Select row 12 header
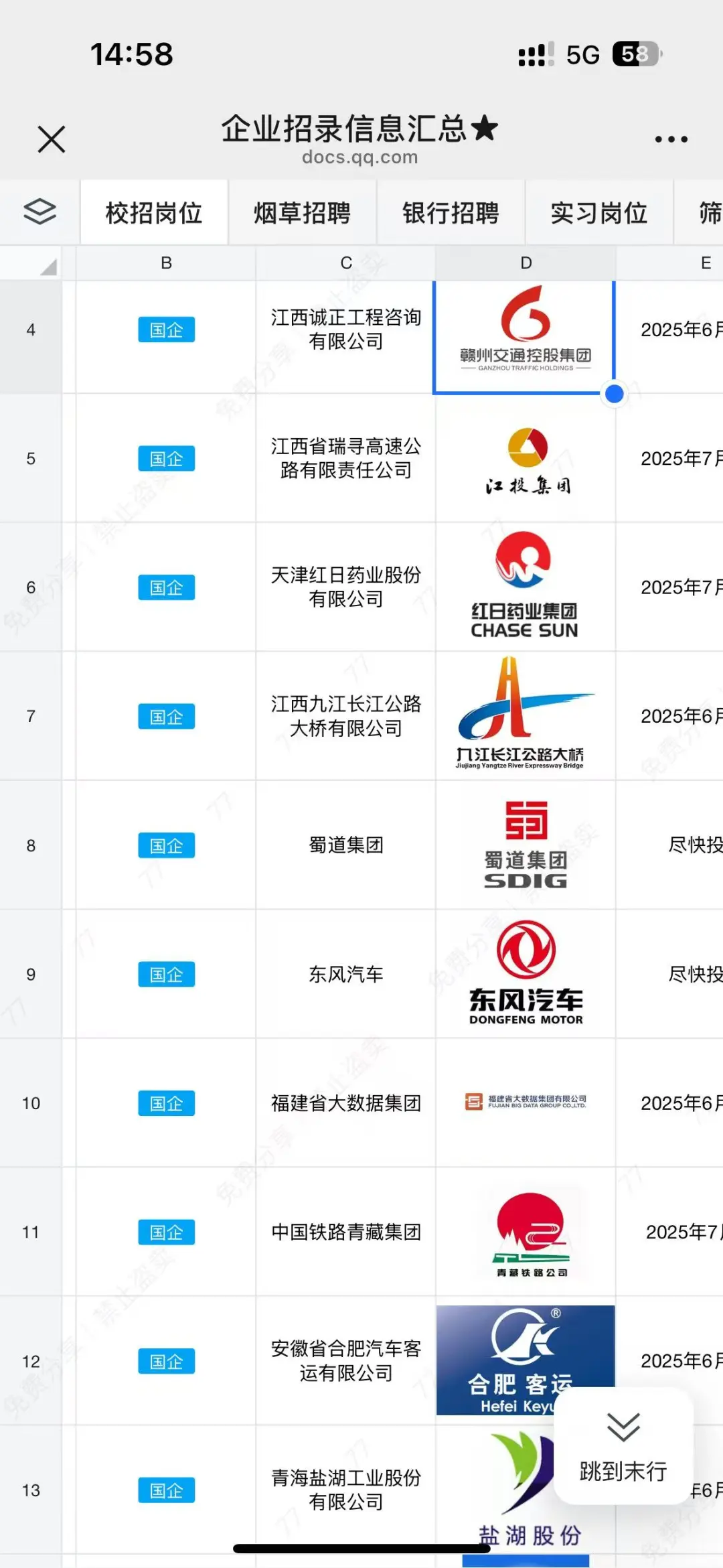Image resolution: width=723 pixels, height=1568 pixels. (x=31, y=1361)
